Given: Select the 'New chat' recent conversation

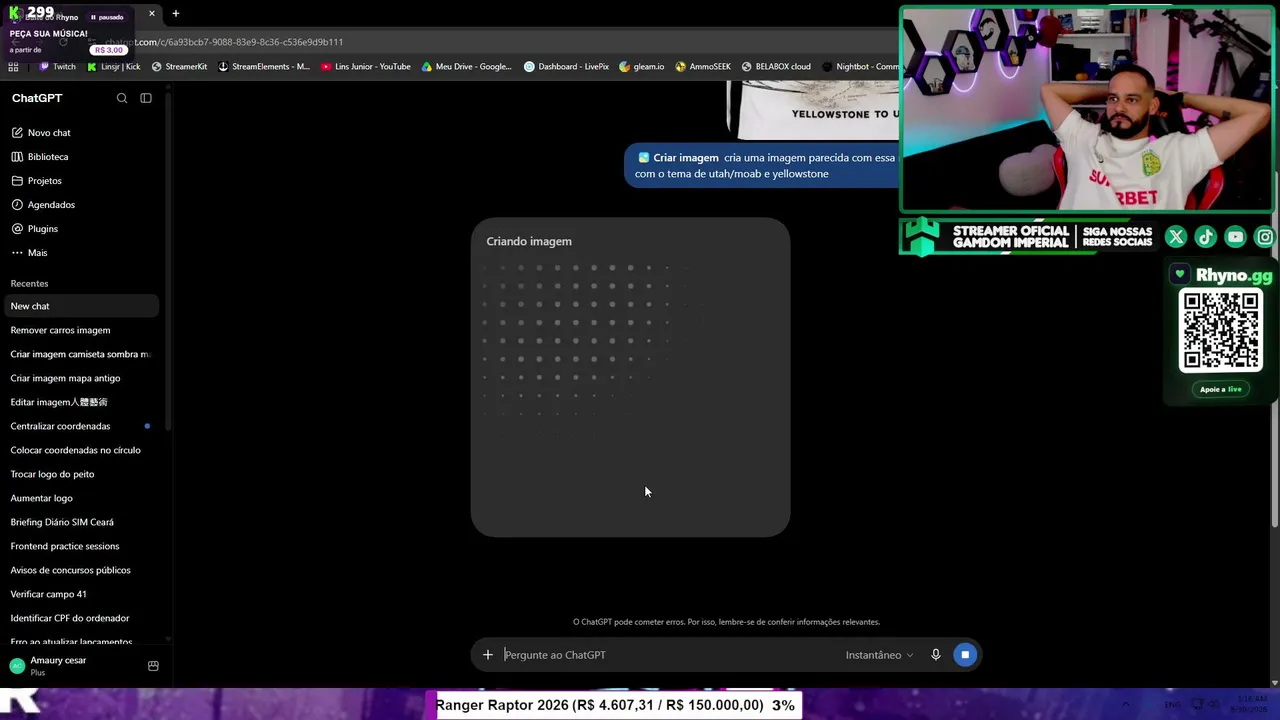Looking at the screenshot, I should click(x=80, y=306).
